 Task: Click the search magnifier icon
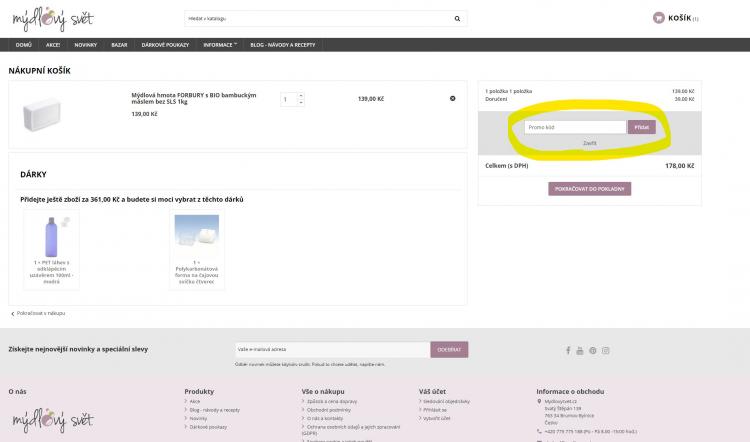point(457,18)
